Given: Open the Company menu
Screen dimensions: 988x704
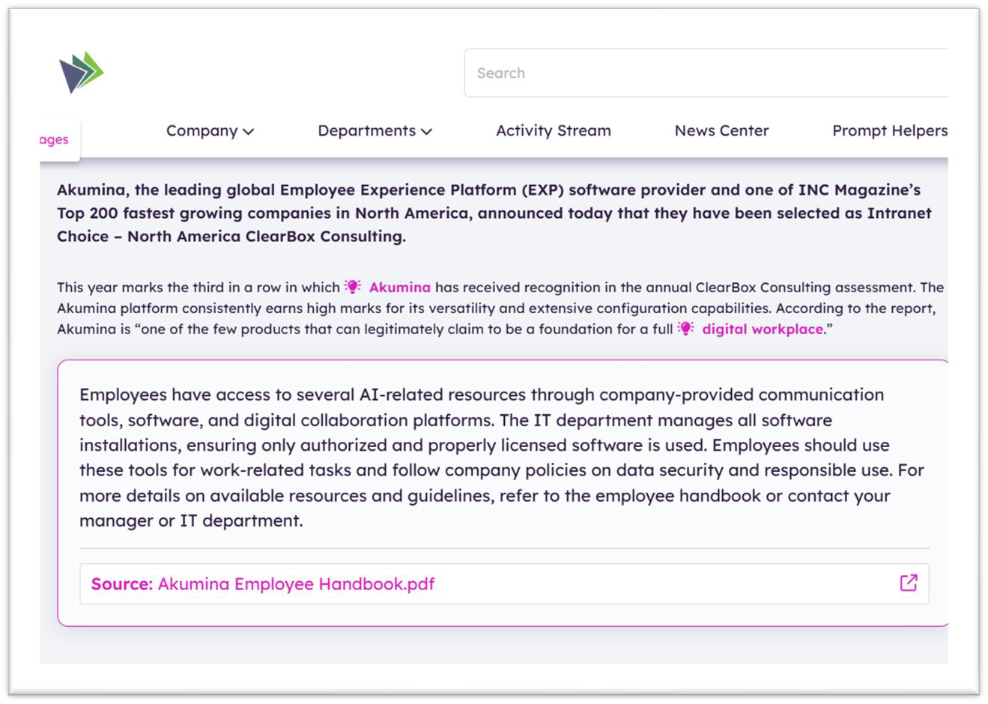Looking at the screenshot, I should point(209,130).
